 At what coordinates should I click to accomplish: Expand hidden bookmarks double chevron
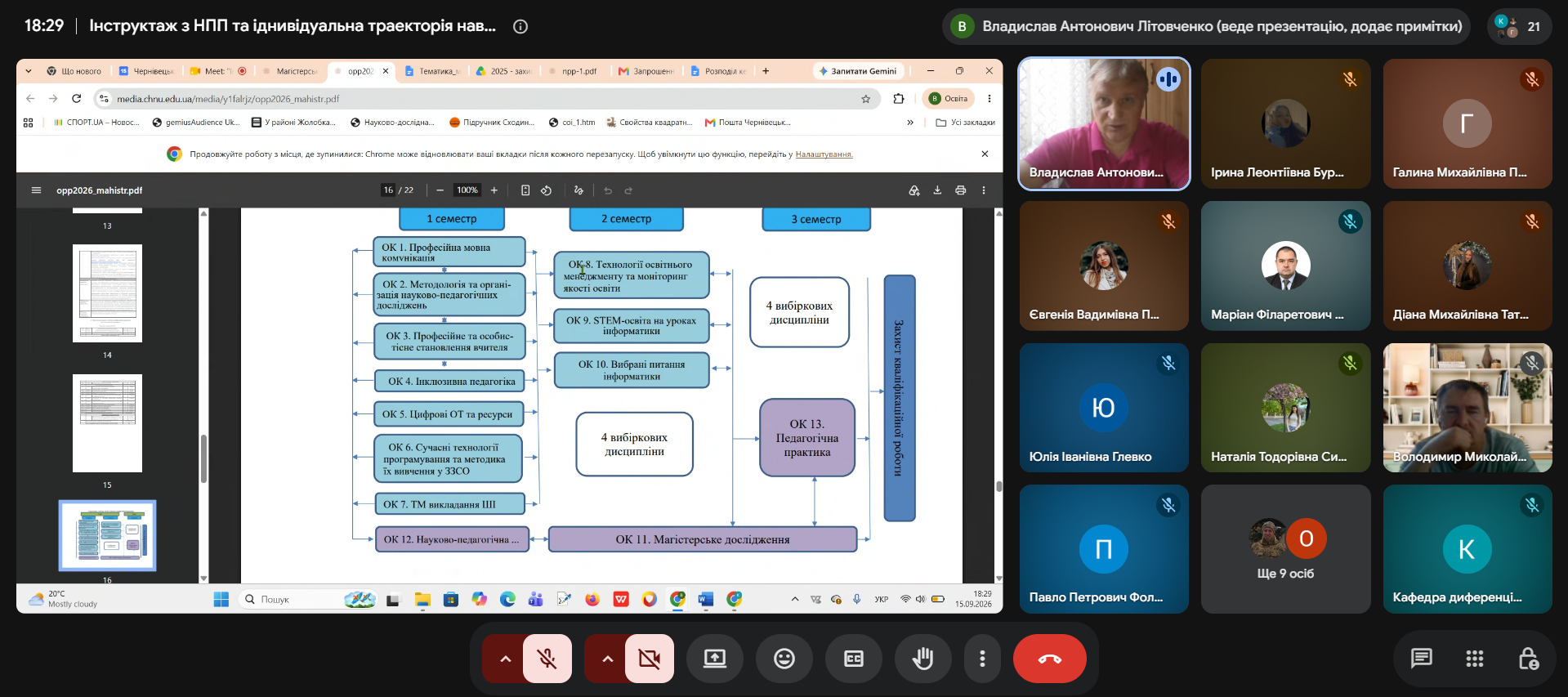click(910, 123)
